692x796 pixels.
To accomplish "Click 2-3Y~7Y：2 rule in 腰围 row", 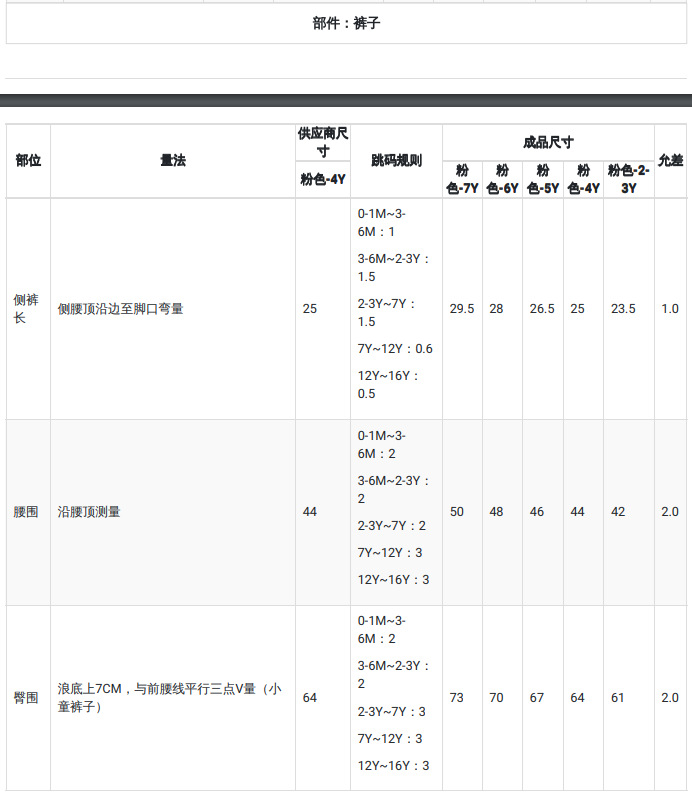I will (391, 525).
